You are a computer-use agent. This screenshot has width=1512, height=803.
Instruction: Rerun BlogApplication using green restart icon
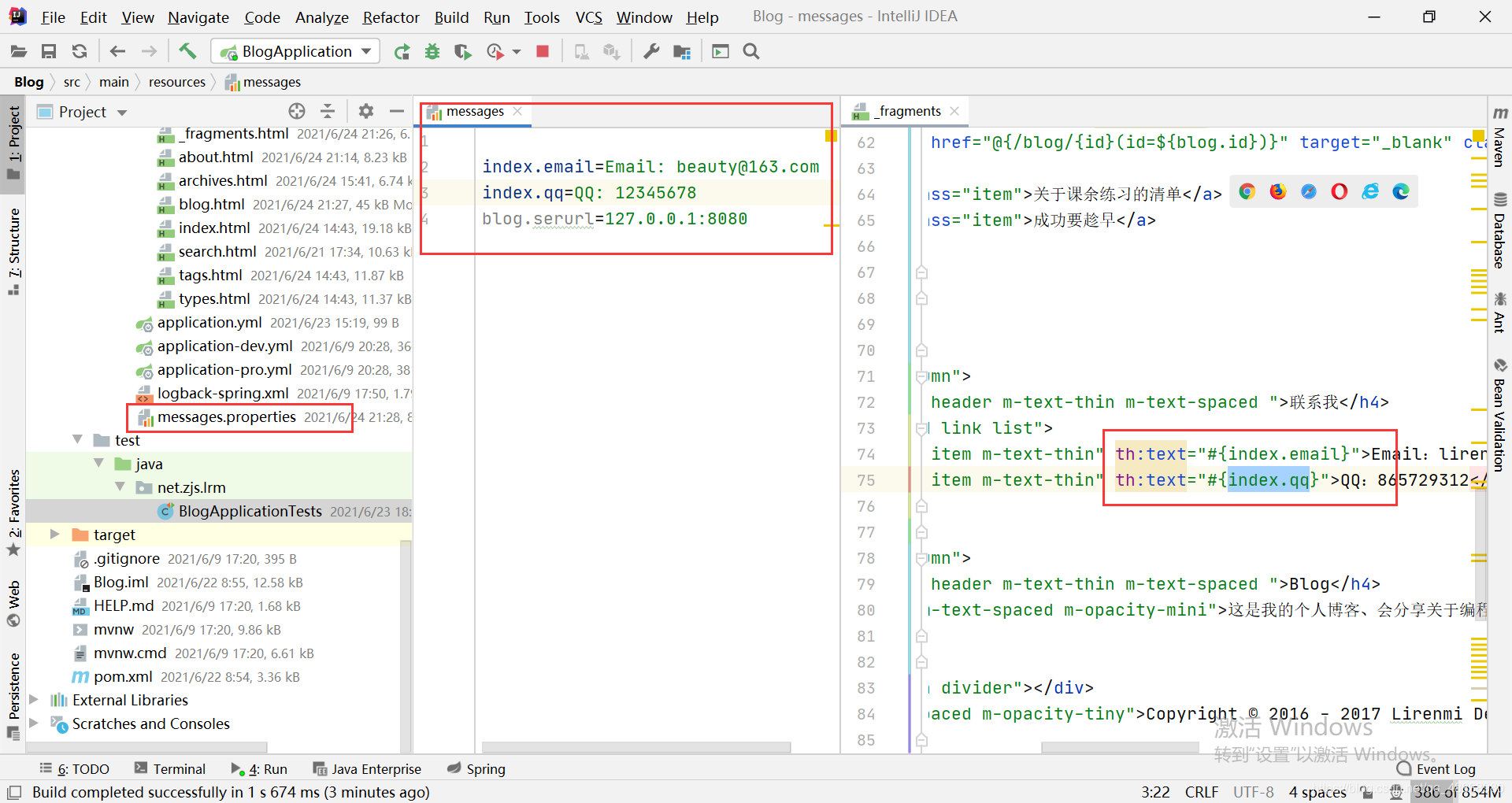pos(402,51)
